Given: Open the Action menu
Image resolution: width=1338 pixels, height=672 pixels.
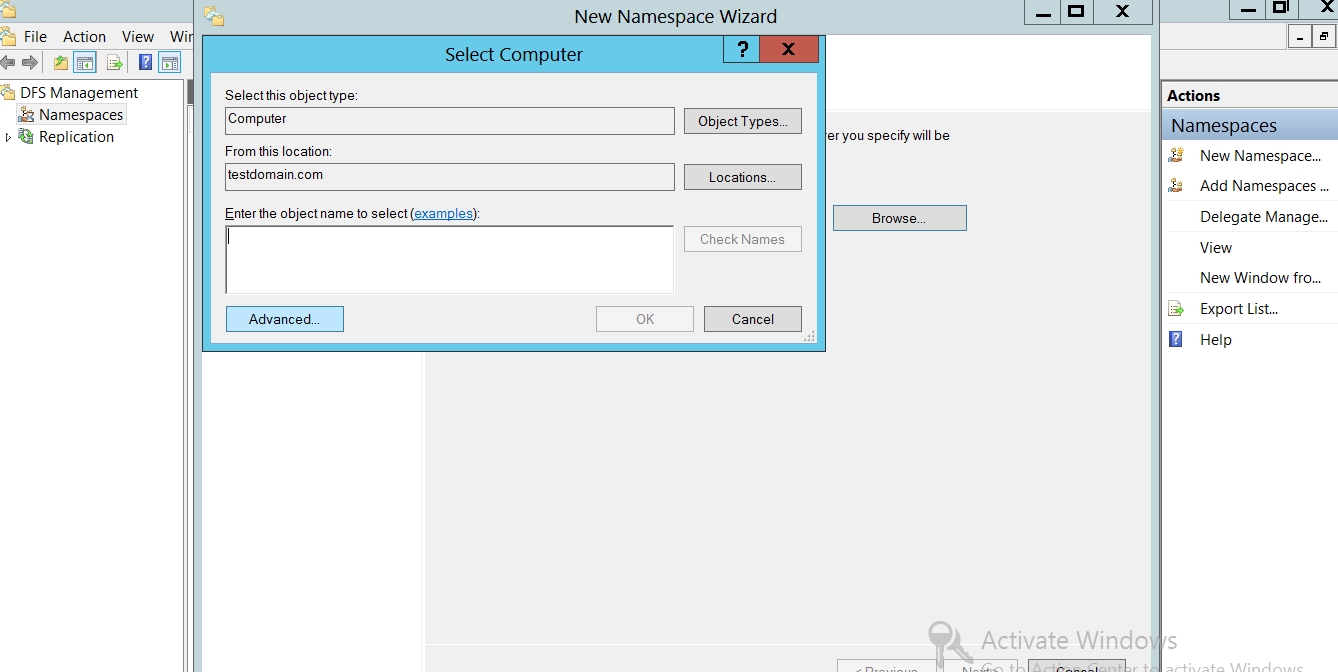Looking at the screenshot, I should tap(84, 36).
